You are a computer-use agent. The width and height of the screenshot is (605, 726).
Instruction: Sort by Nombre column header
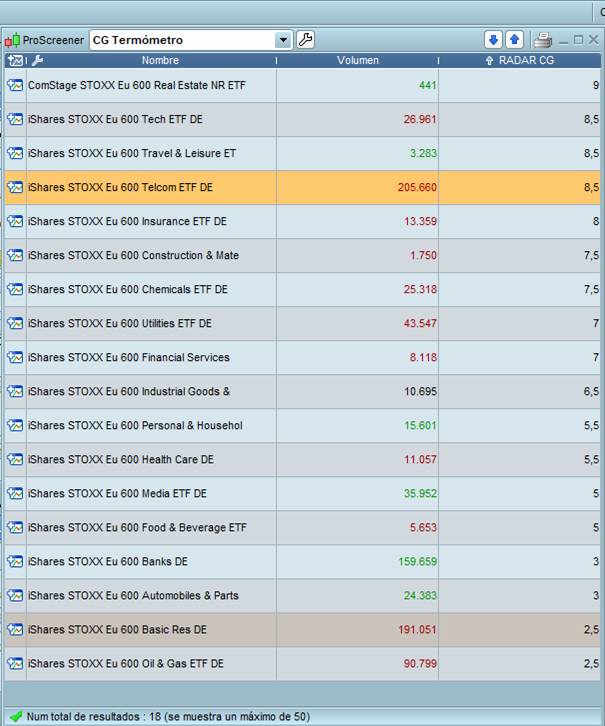coord(160,60)
